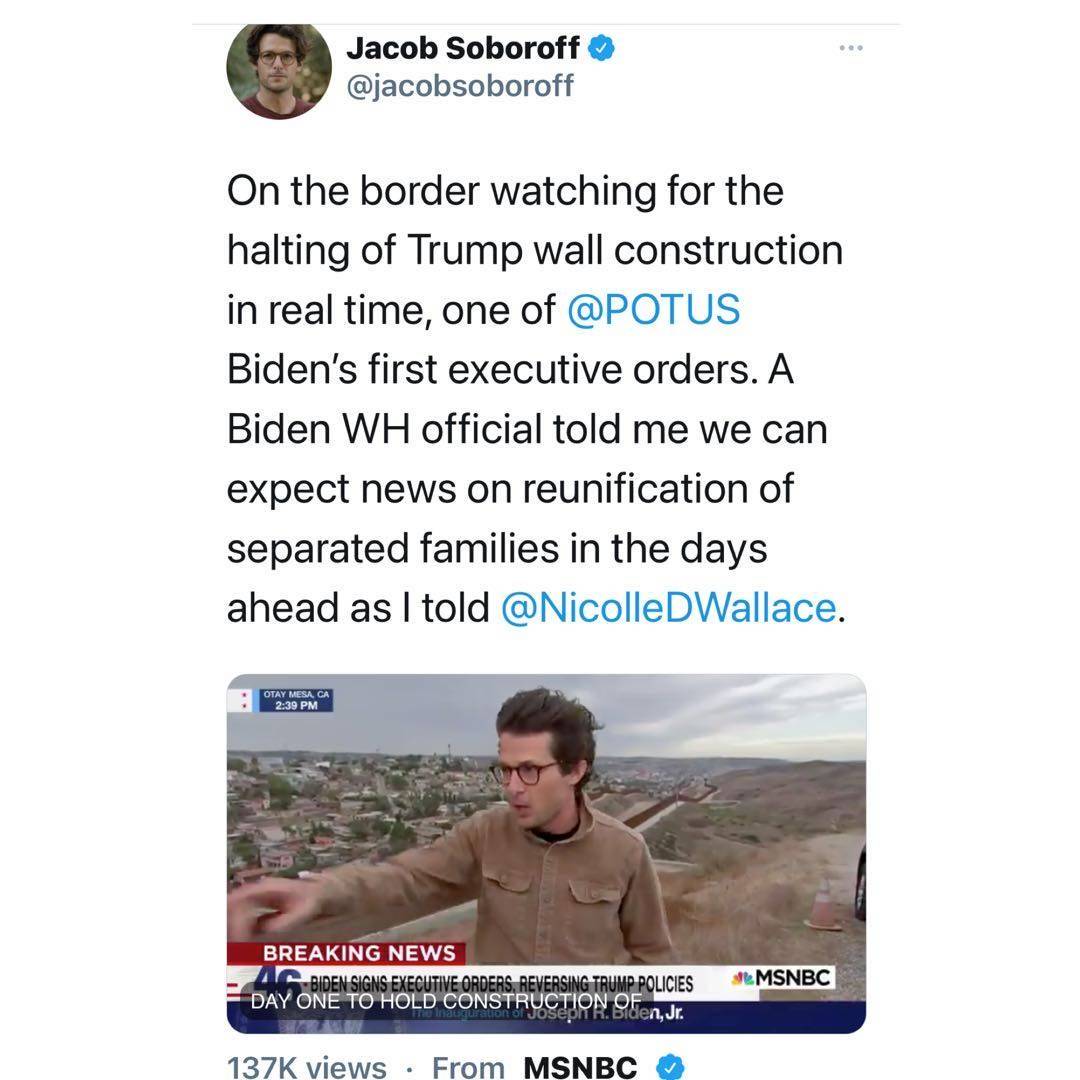The height and width of the screenshot is (1080, 1080).
Task: Click the Otay Mesa, CA time stamp
Action: 296,700
